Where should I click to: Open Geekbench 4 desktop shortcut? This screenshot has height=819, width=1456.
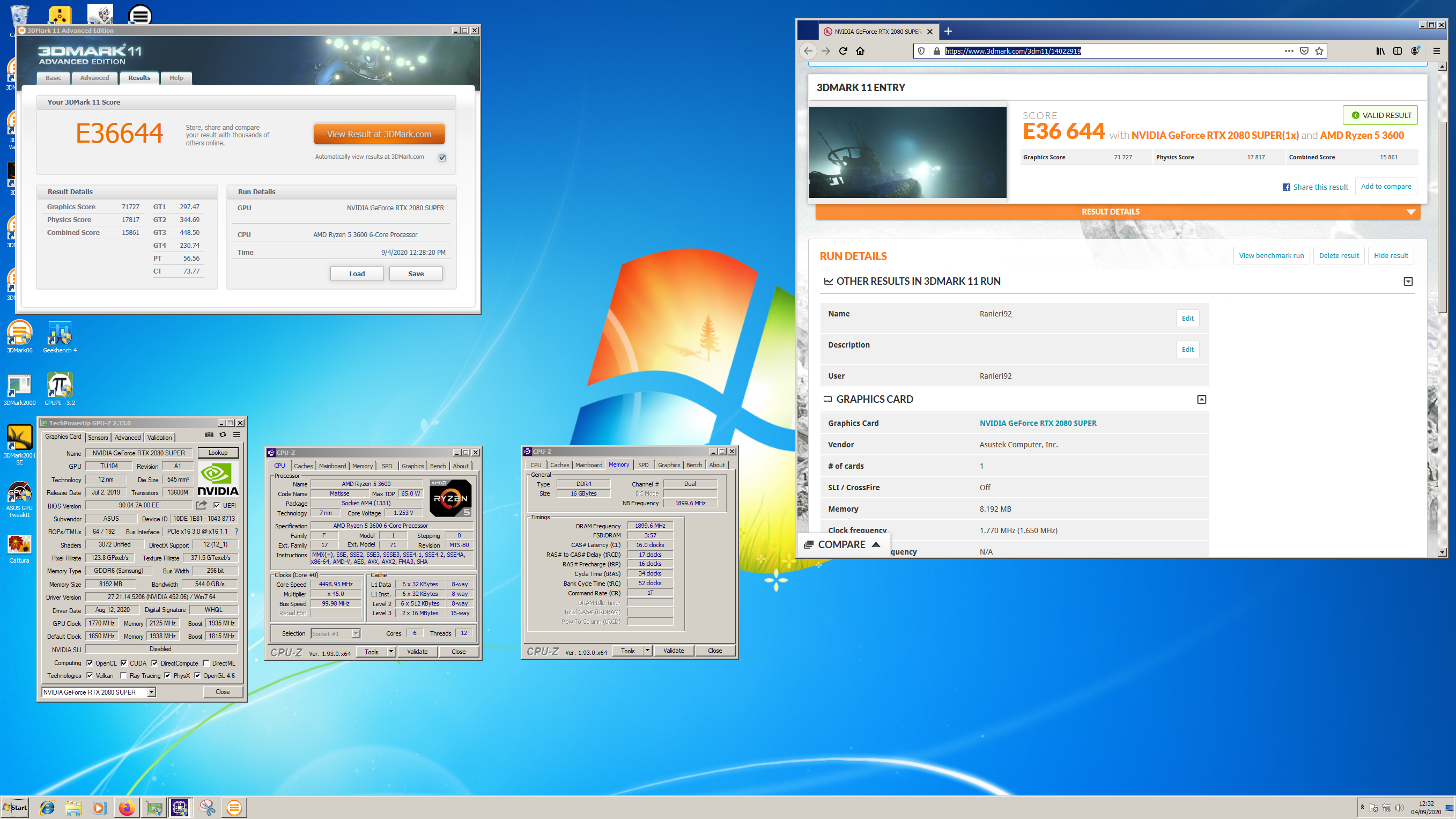60,337
